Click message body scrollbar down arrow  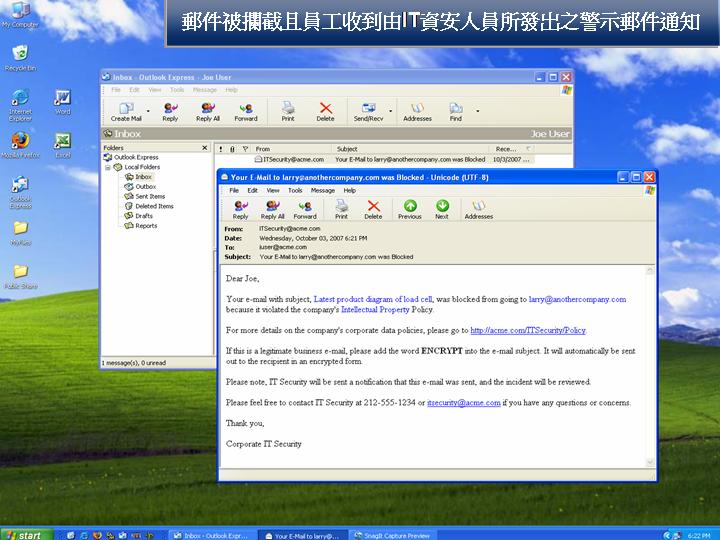[650, 462]
